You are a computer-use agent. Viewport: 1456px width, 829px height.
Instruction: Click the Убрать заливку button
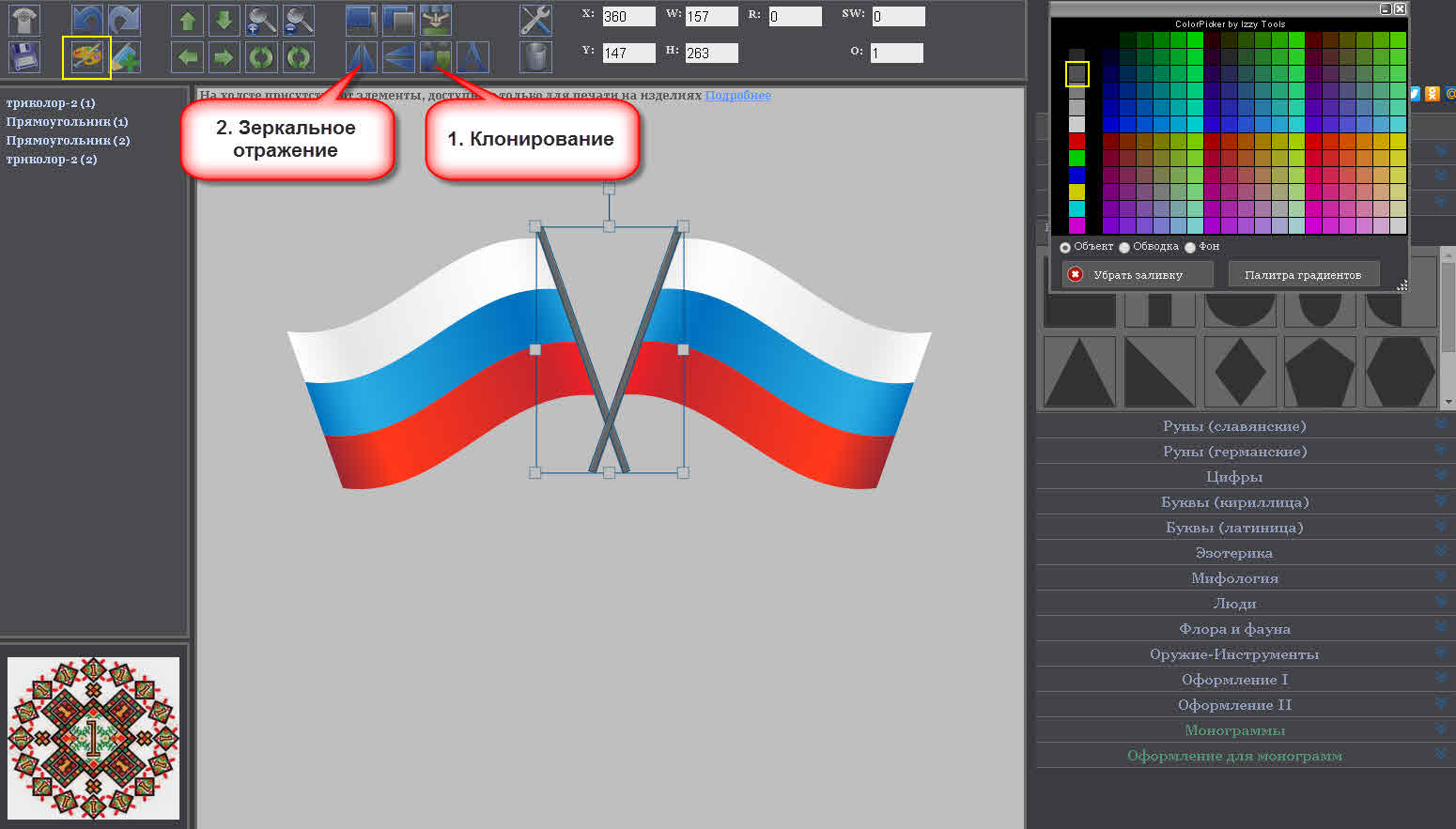[x=1138, y=274]
